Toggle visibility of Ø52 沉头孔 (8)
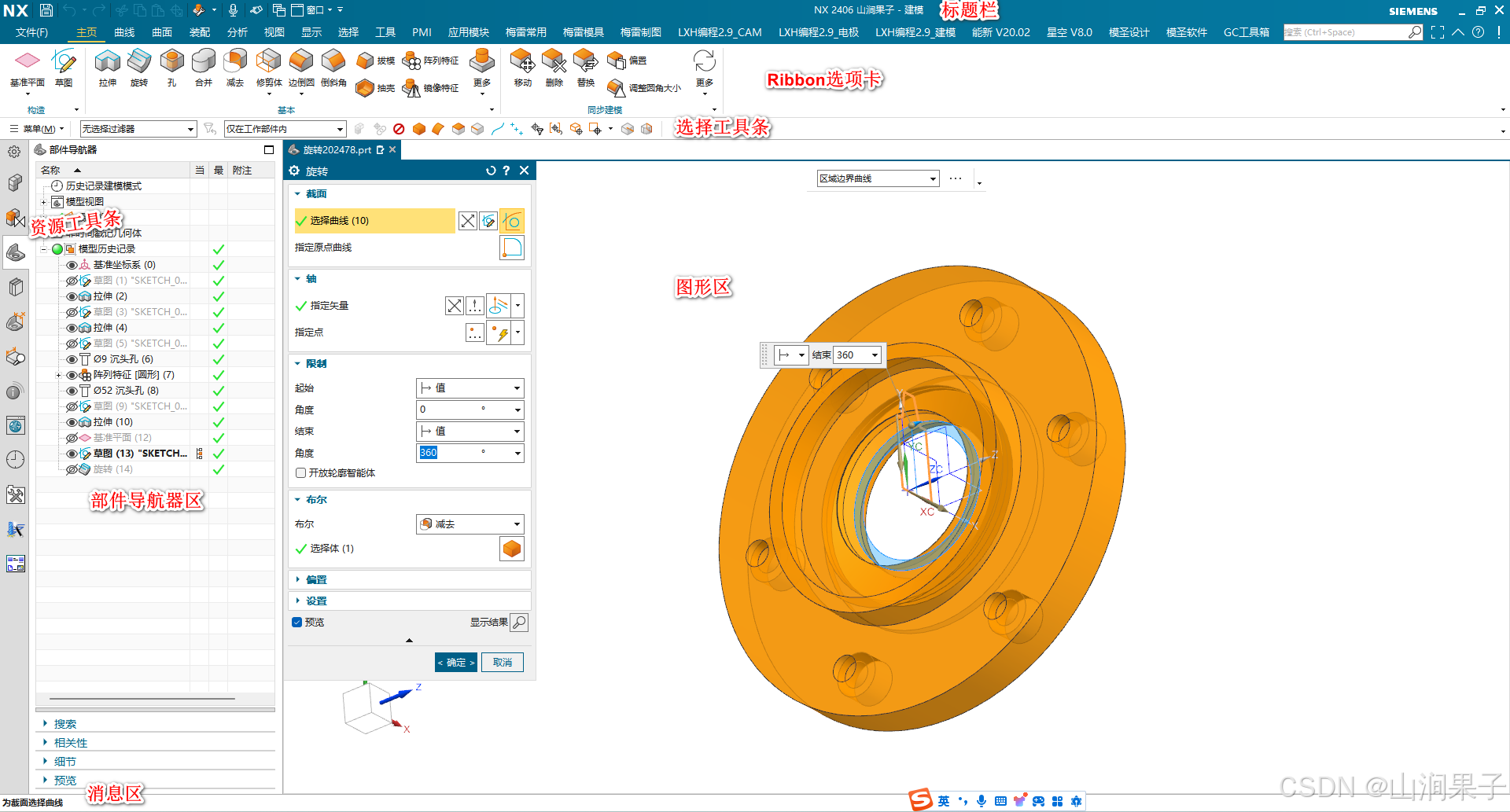This screenshot has width=1510, height=812. [x=72, y=391]
